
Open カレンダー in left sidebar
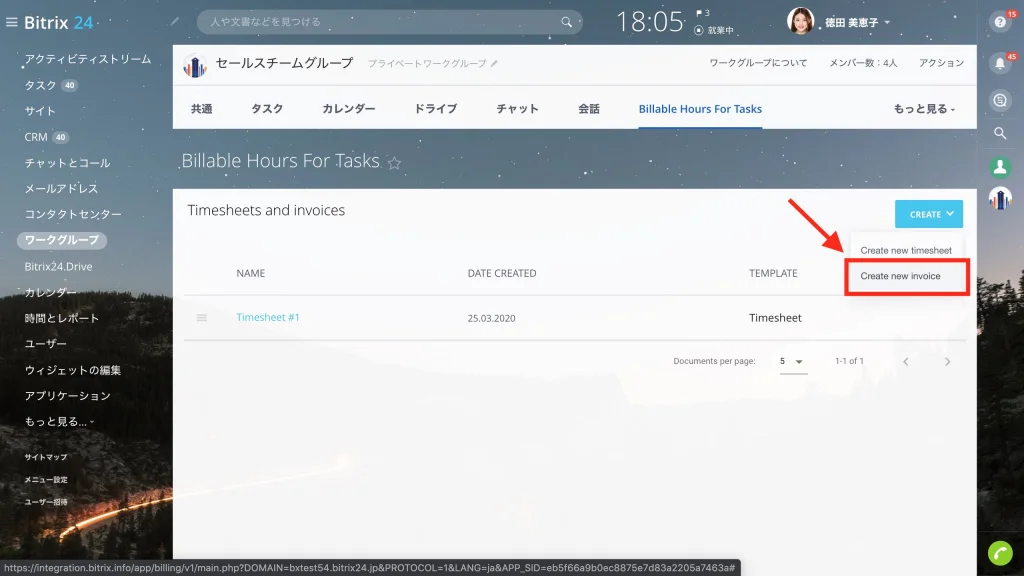(50, 293)
